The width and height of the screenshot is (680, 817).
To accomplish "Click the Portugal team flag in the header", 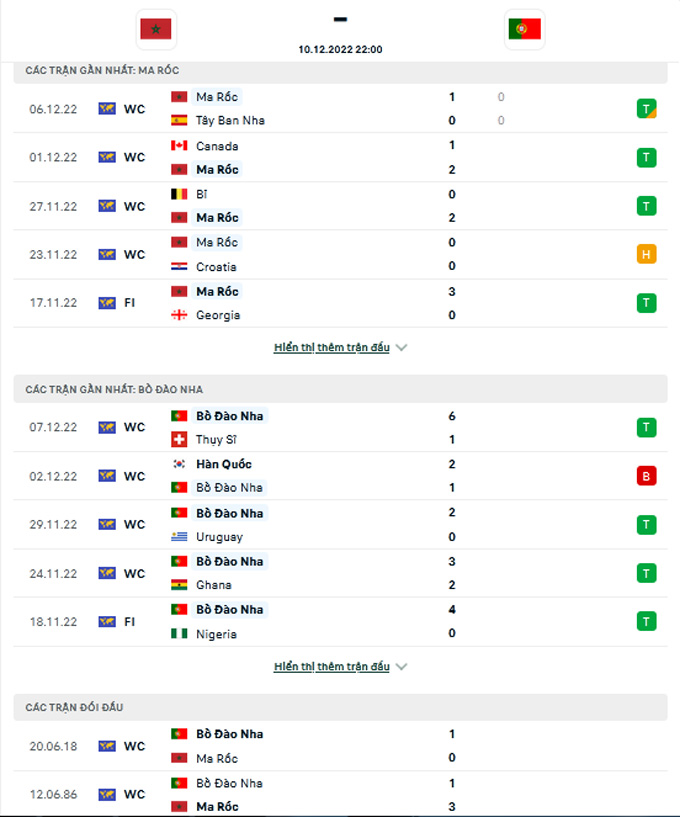I will [x=525, y=29].
